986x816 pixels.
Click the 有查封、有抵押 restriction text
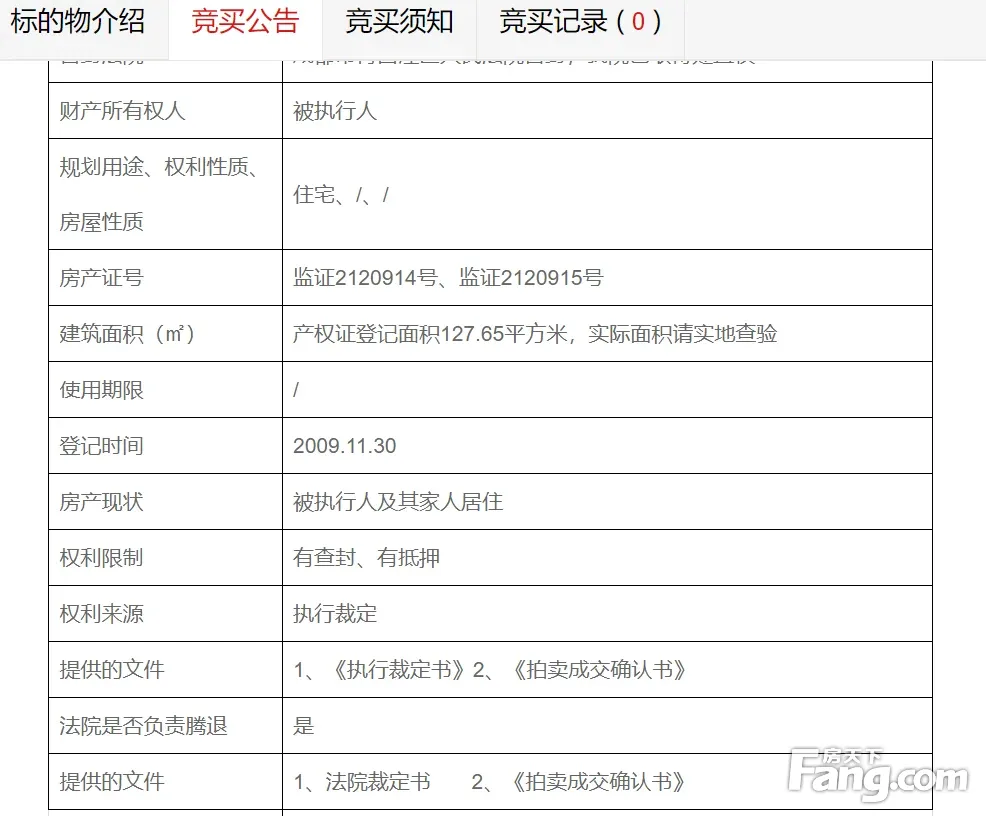click(366, 558)
